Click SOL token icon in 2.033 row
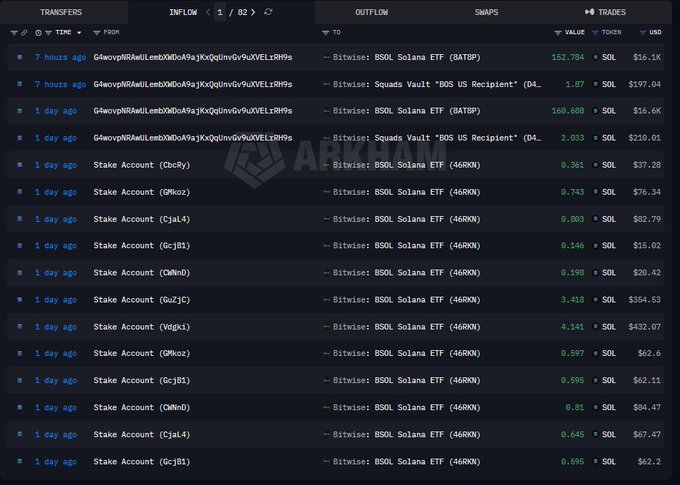The width and height of the screenshot is (680, 485). (x=595, y=138)
